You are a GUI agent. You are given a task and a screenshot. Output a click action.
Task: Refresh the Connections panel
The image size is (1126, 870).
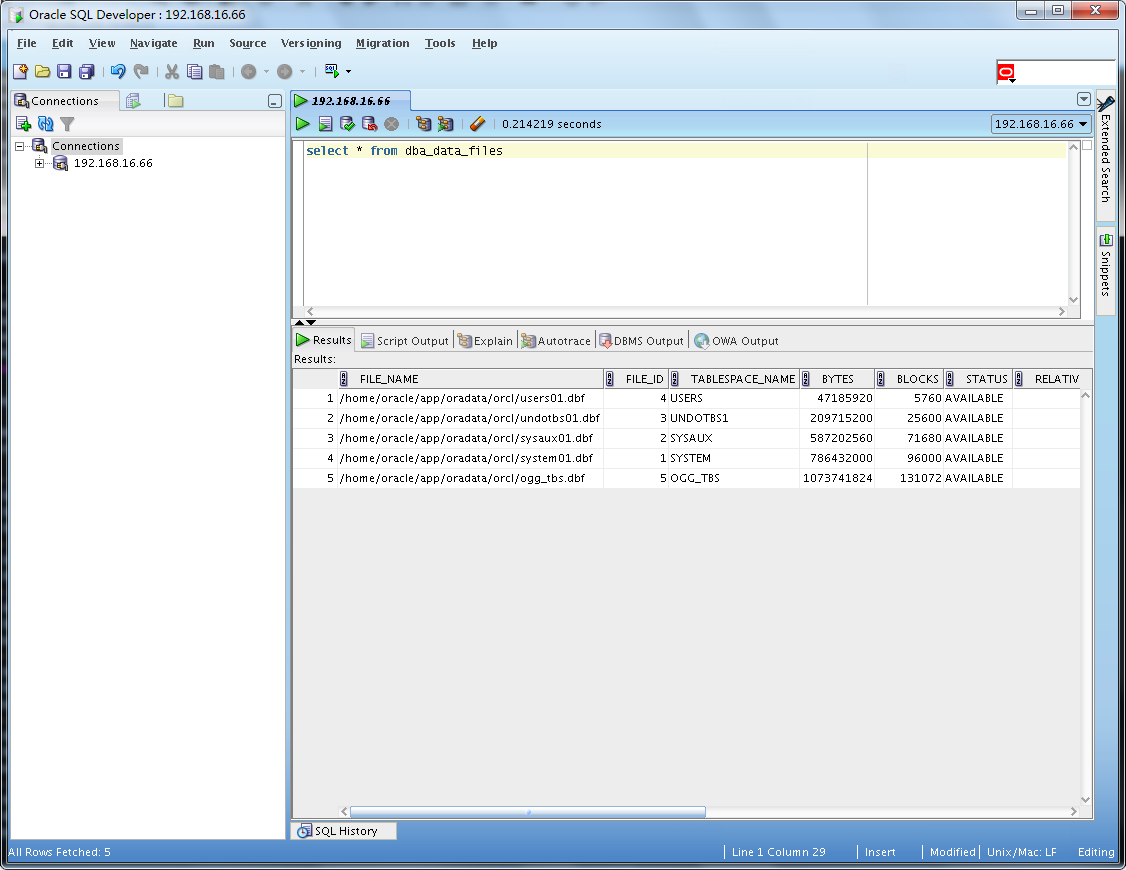pyautogui.click(x=45, y=123)
